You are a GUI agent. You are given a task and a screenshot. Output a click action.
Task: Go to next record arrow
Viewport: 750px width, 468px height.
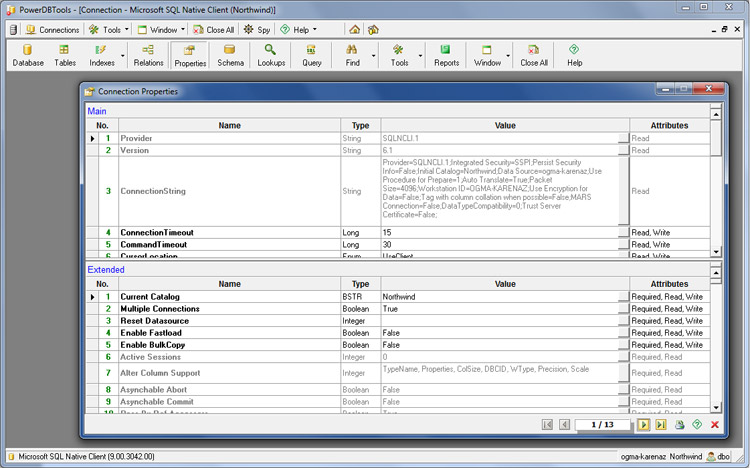644,425
